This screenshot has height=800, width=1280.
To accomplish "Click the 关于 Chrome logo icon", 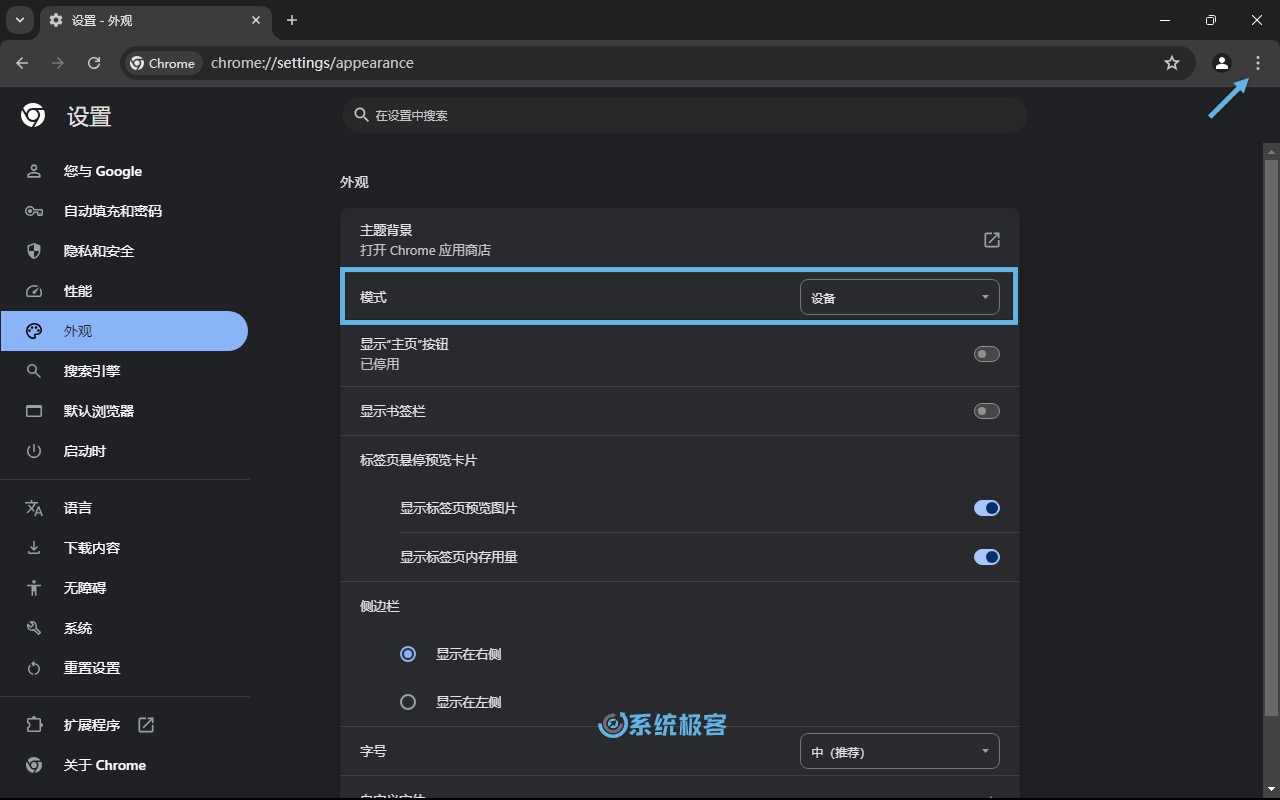I will click(x=34, y=765).
